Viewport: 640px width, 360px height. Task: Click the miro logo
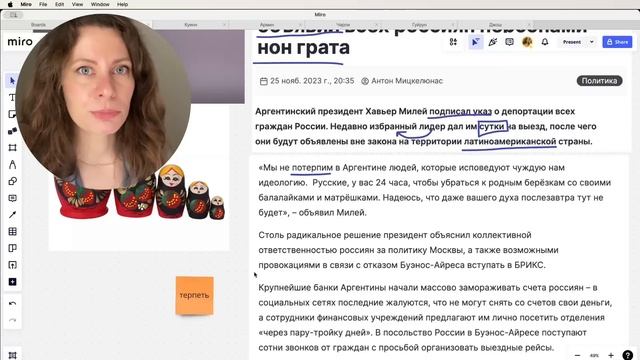pyautogui.click(x=20, y=41)
